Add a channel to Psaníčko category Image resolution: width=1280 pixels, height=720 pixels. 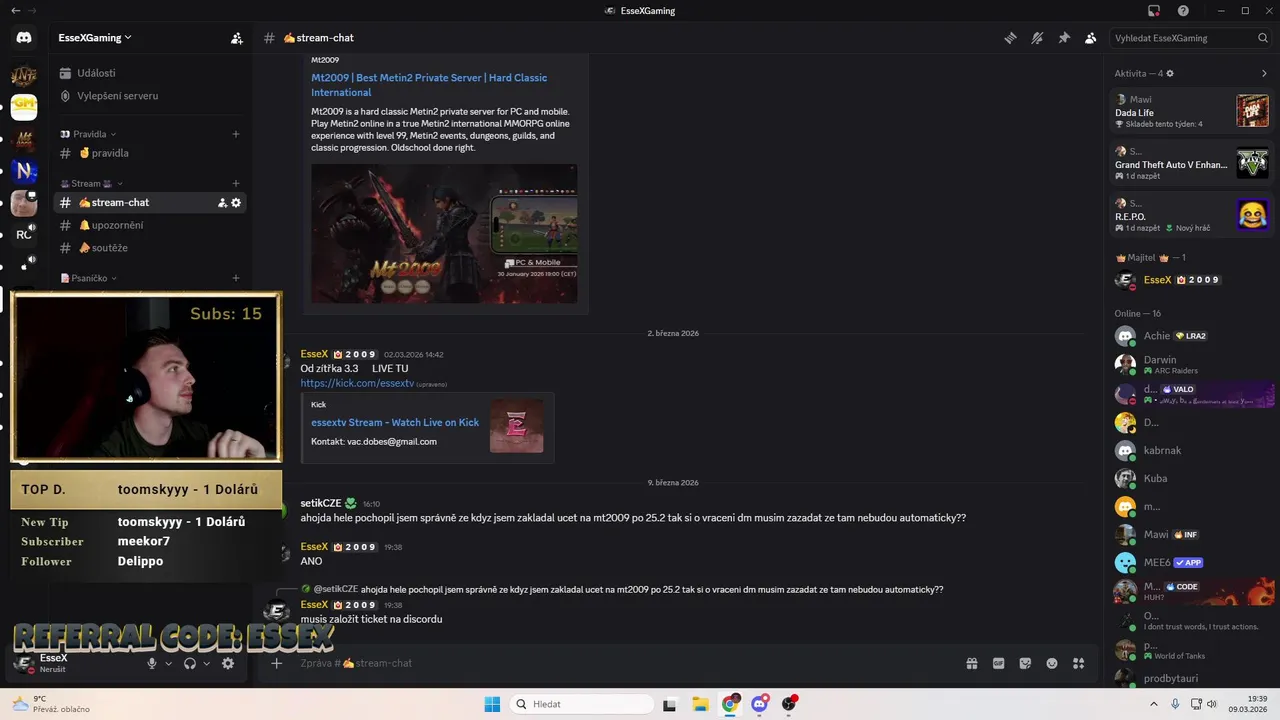[x=236, y=278]
